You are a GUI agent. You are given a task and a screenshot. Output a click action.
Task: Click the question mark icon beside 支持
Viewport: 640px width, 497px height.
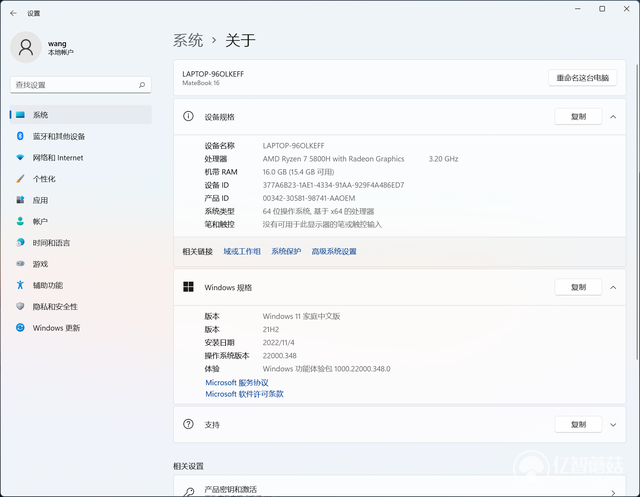click(x=188, y=424)
